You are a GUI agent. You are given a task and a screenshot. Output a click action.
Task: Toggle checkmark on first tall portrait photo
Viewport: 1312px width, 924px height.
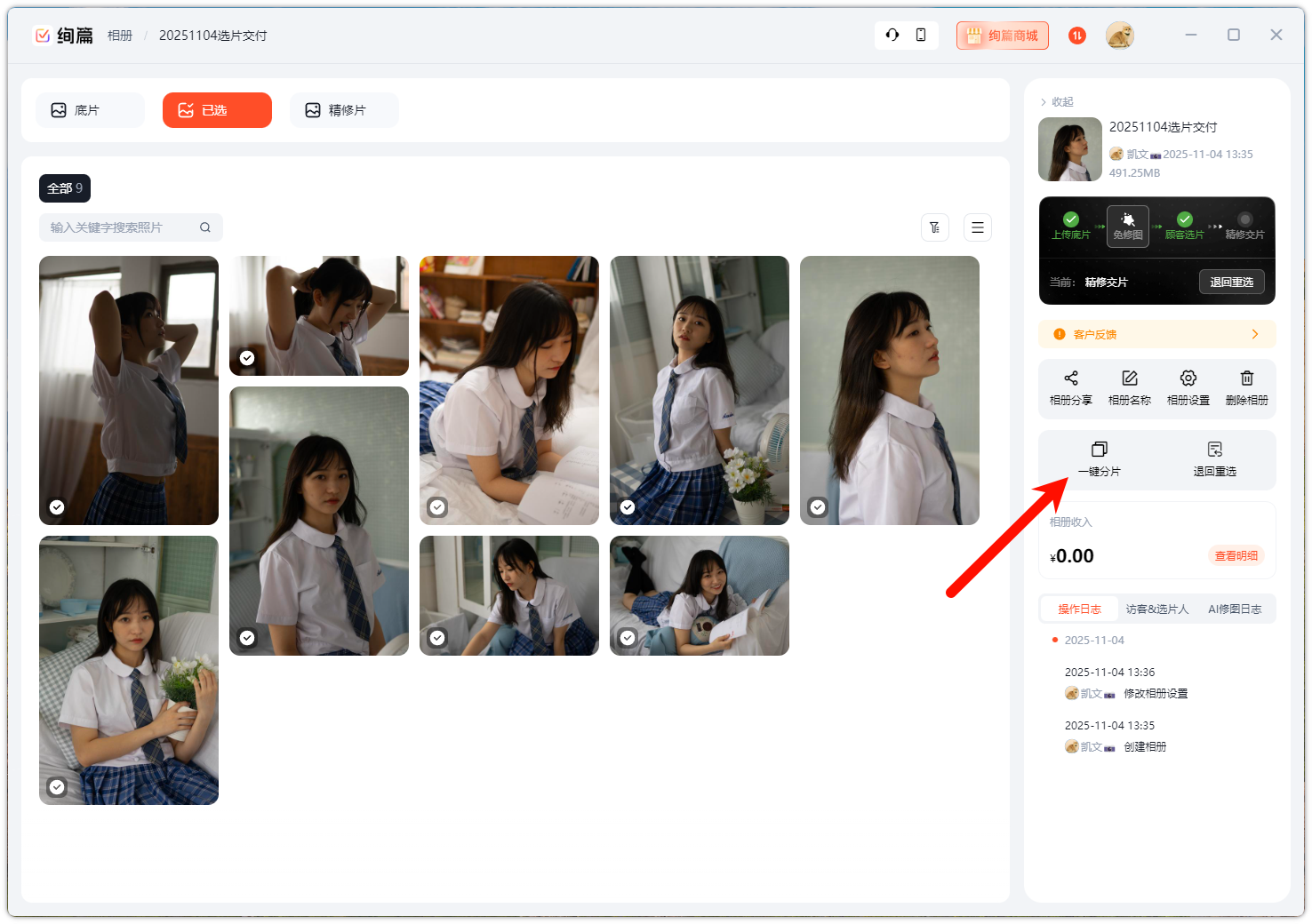click(x=57, y=507)
